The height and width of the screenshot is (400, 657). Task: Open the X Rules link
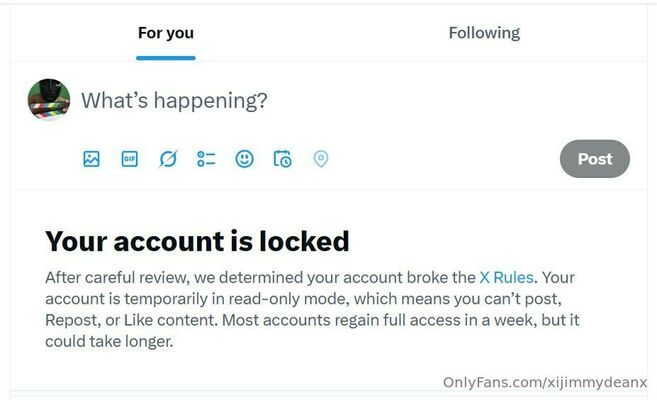point(506,277)
